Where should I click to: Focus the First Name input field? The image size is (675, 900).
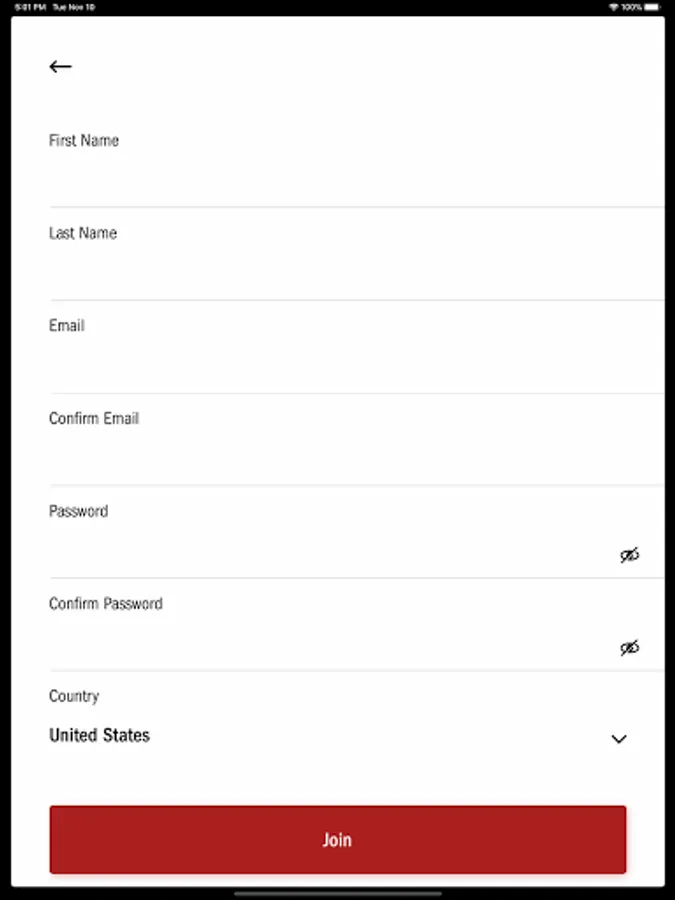[x=340, y=180]
